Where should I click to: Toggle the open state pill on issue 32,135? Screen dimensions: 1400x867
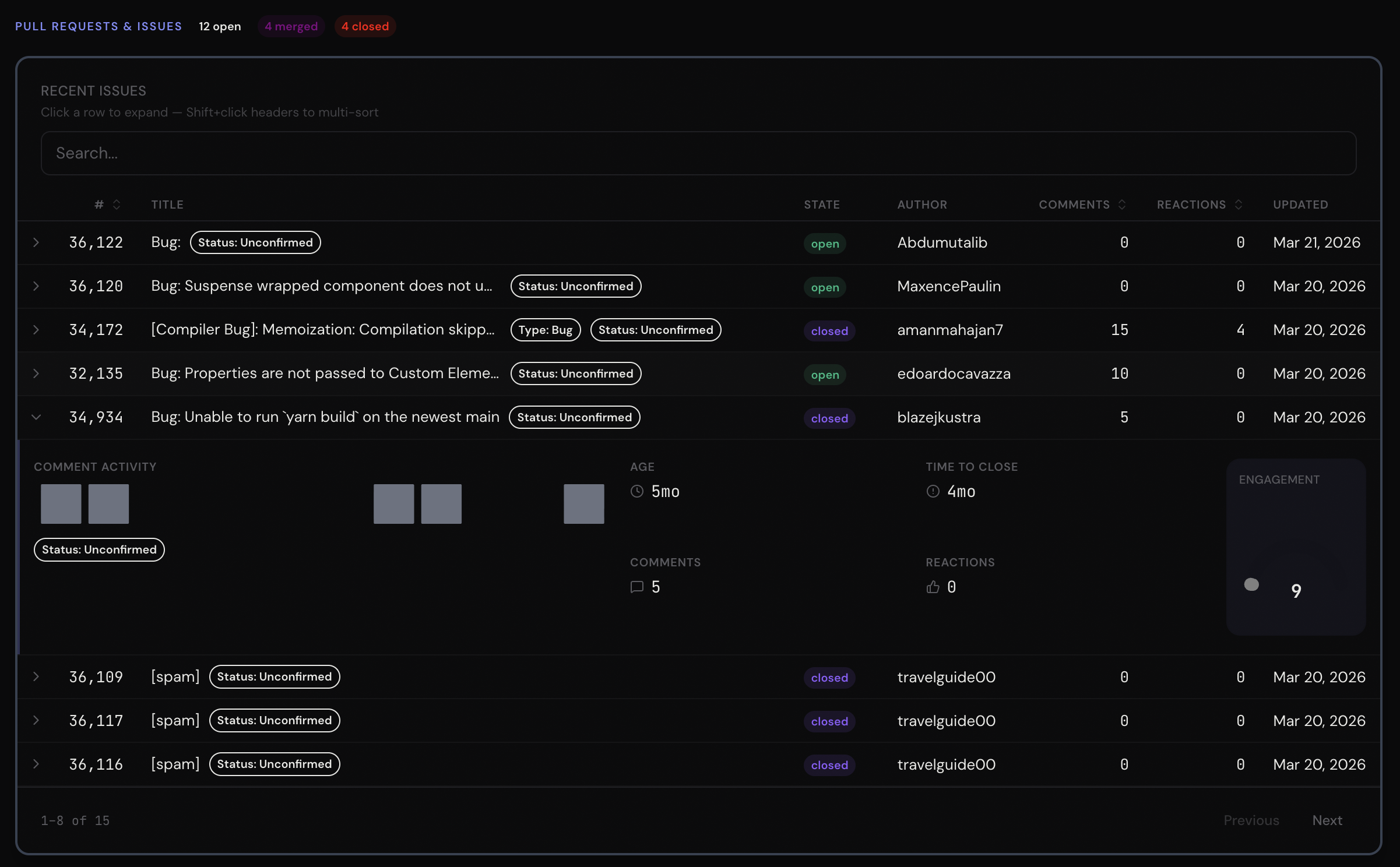[824, 374]
